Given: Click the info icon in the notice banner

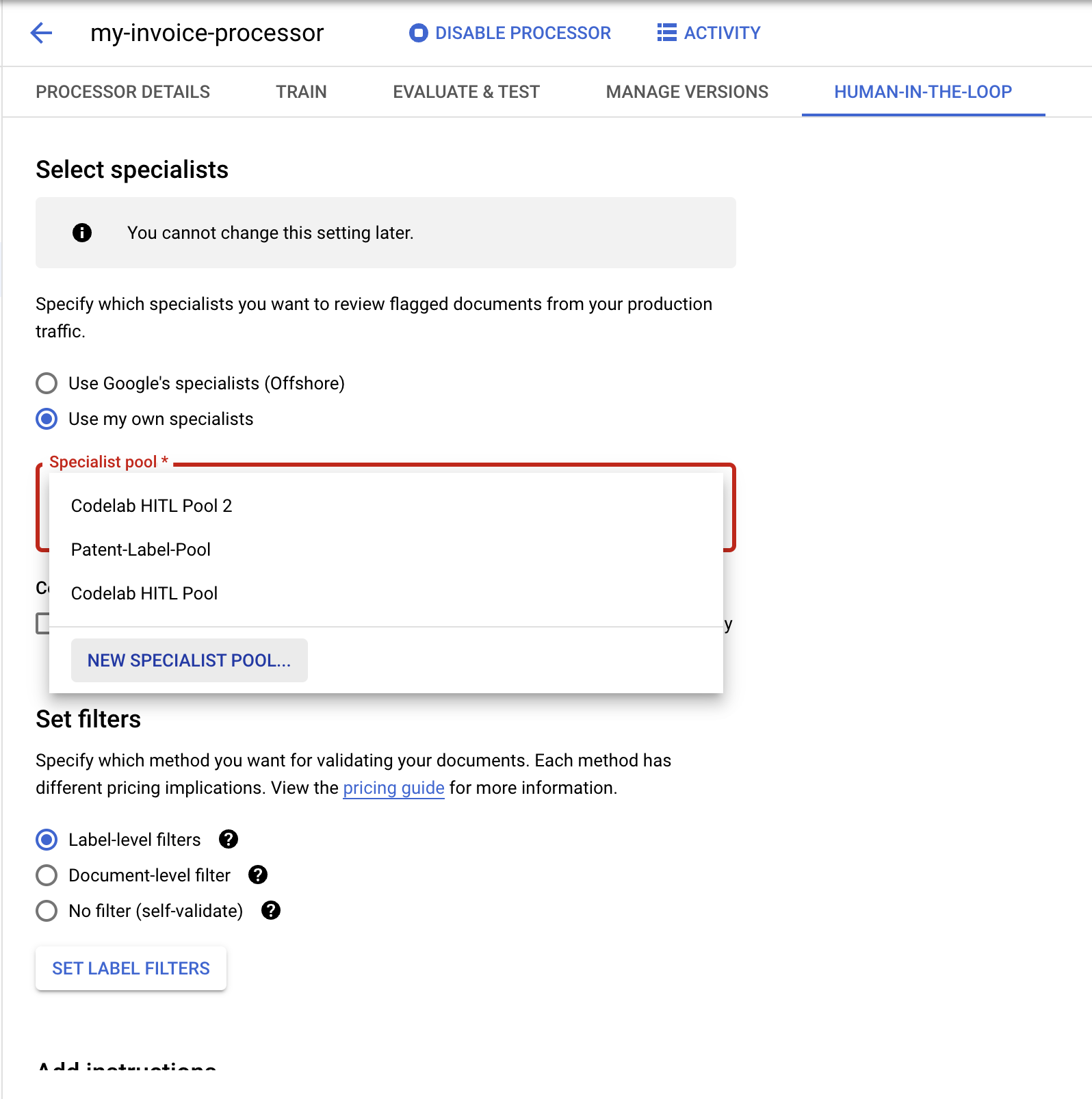Looking at the screenshot, I should click(x=82, y=233).
